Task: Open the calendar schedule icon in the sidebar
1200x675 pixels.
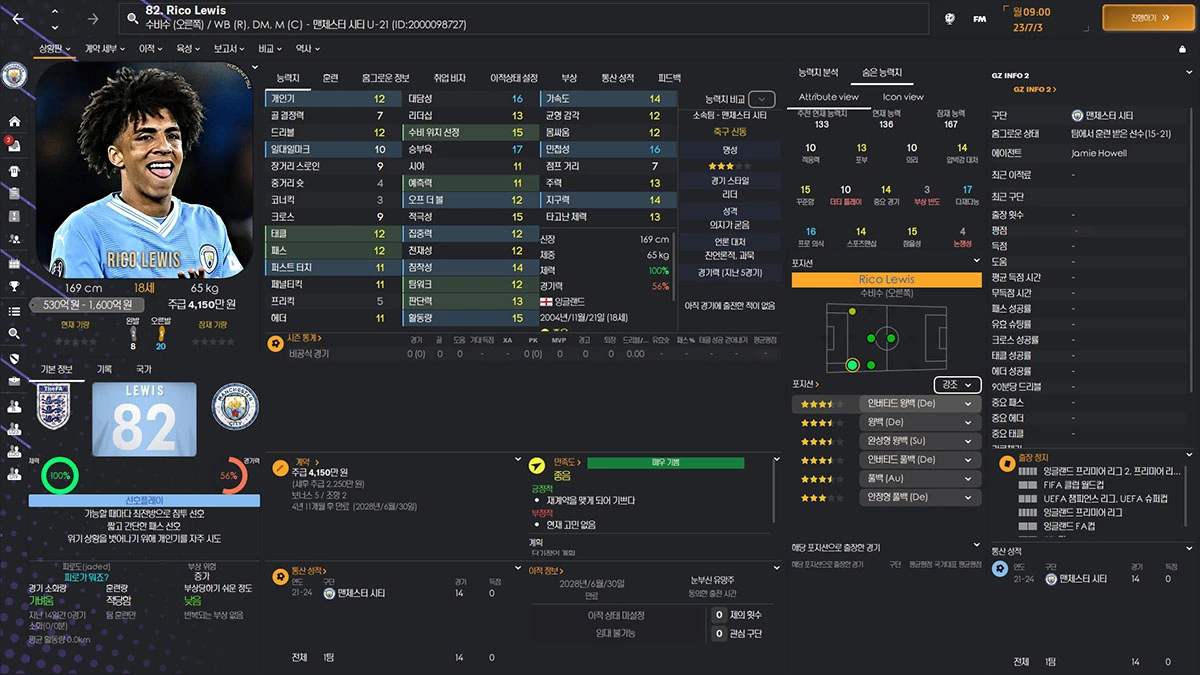Action: click(14, 263)
